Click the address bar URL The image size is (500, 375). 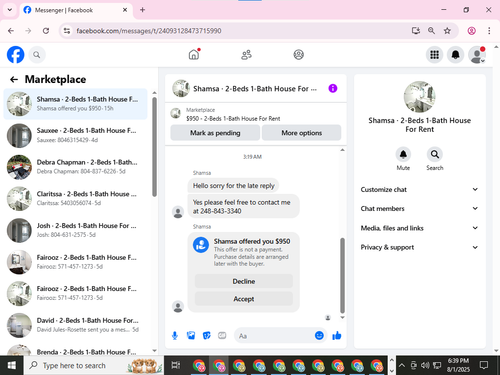149,31
